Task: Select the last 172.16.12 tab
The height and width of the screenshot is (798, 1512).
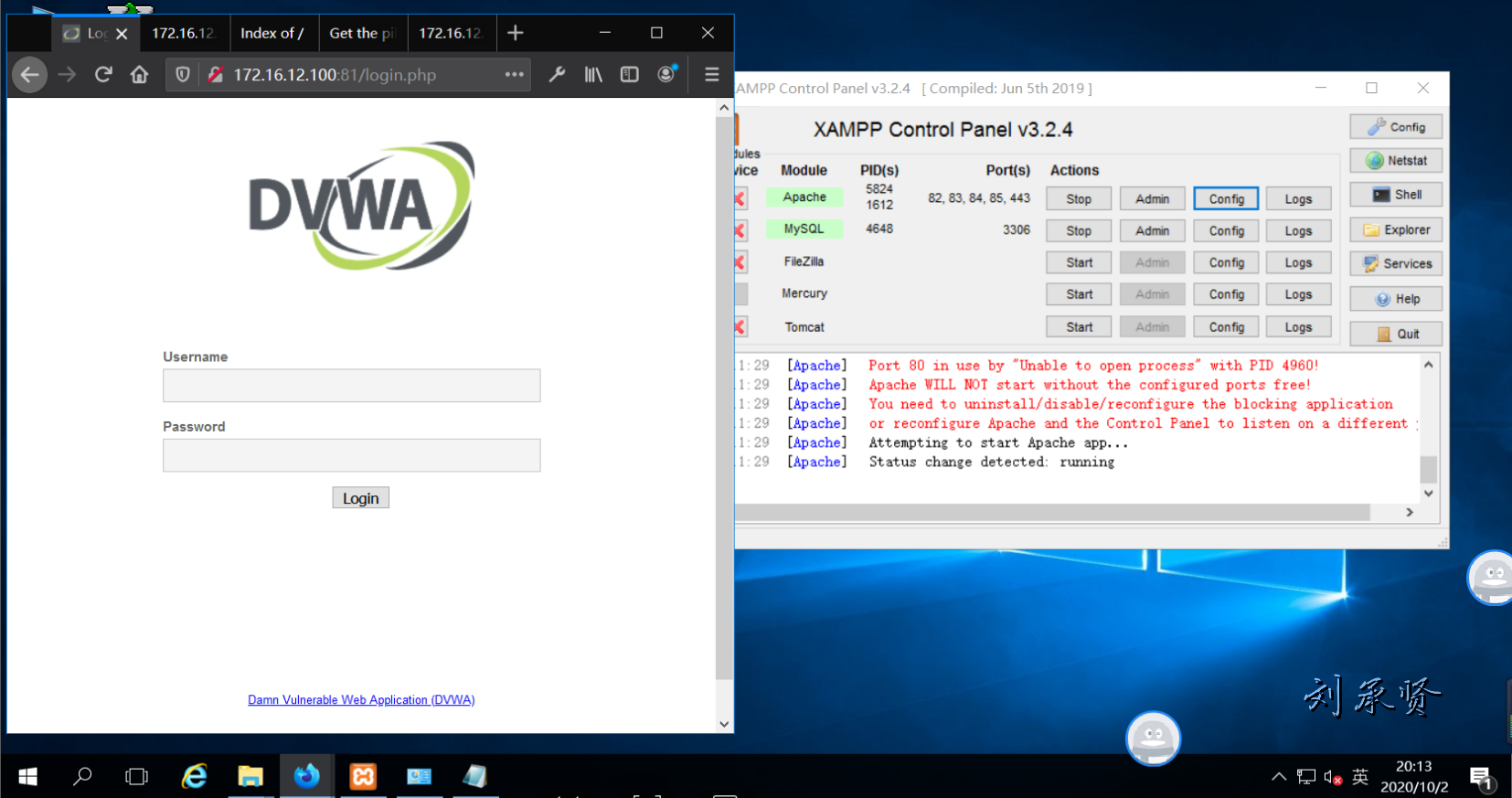Action: [x=453, y=33]
